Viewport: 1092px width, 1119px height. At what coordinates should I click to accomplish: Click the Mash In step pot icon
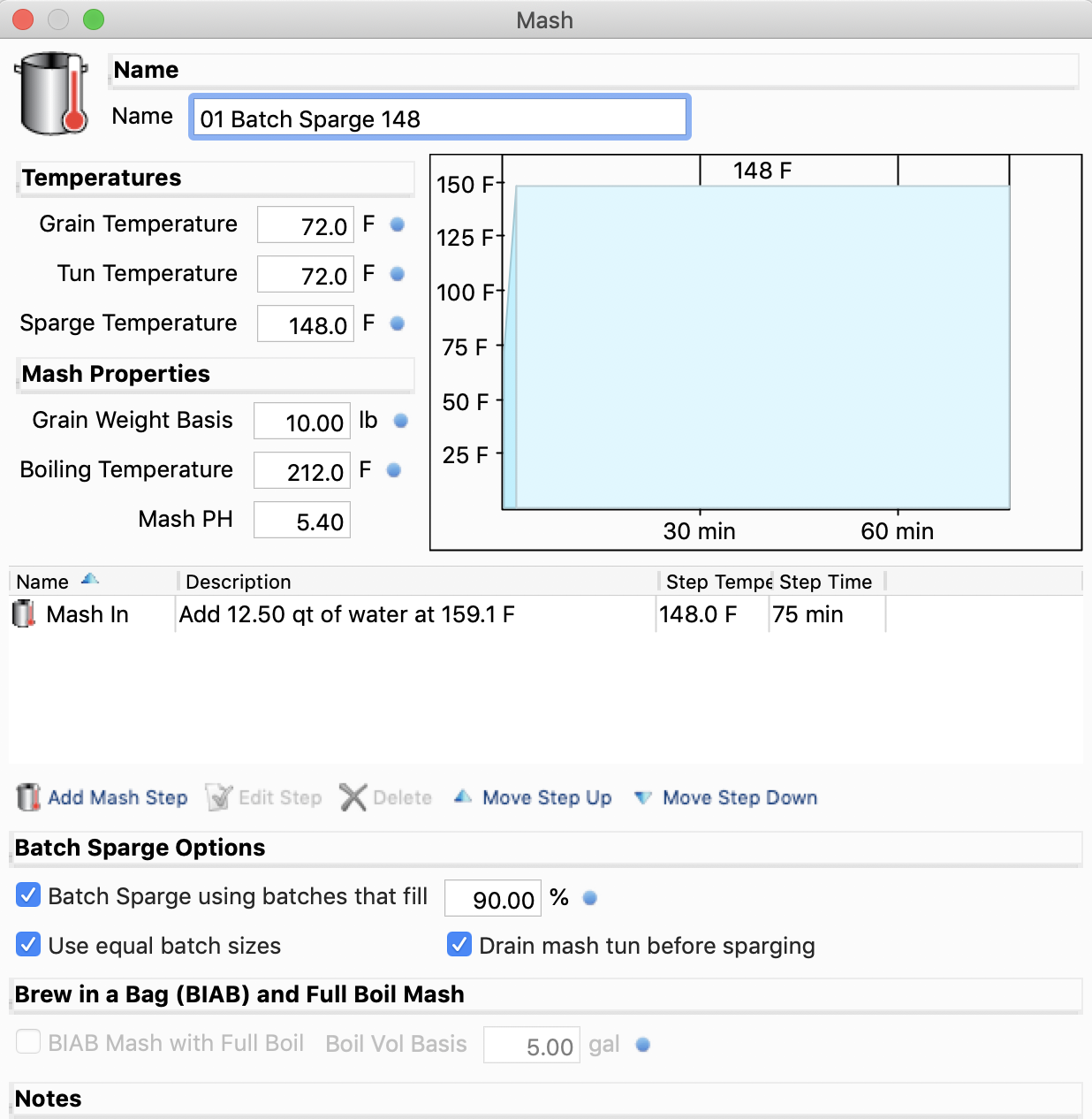(x=24, y=613)
